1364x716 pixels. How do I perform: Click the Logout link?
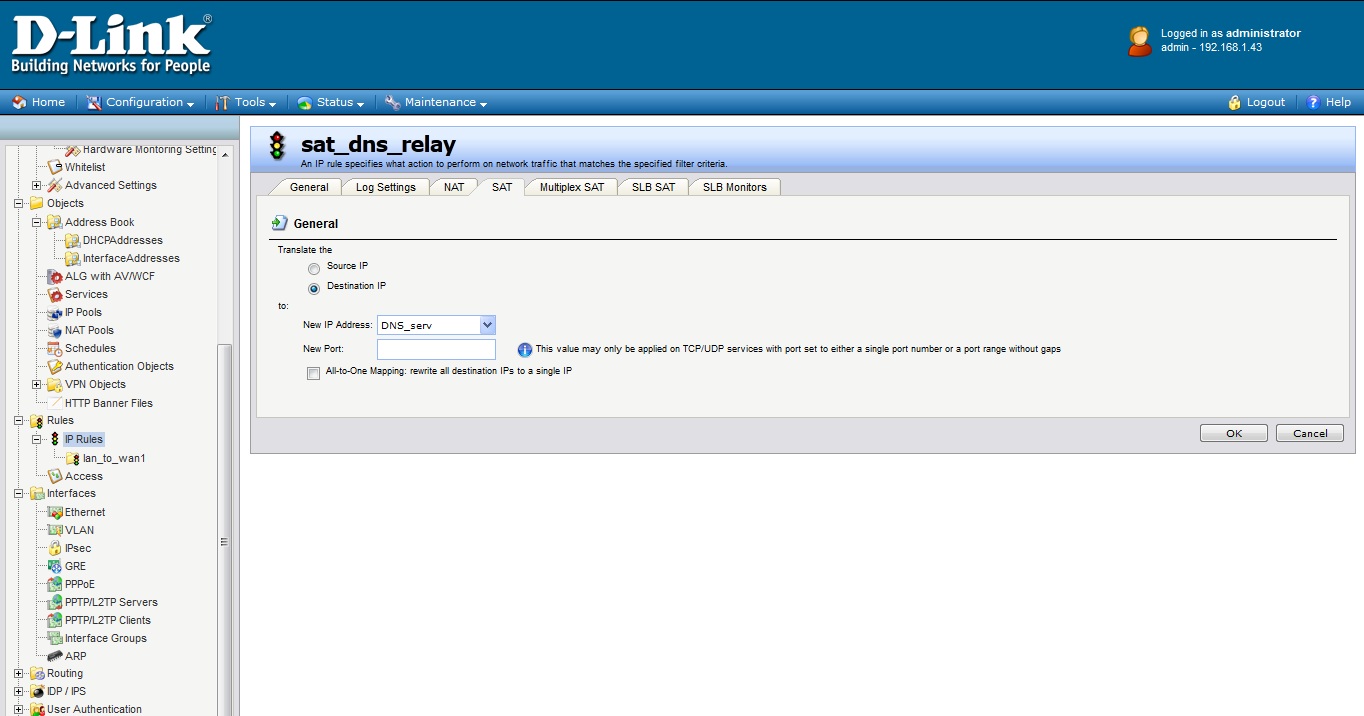(x=1256, y=102)
